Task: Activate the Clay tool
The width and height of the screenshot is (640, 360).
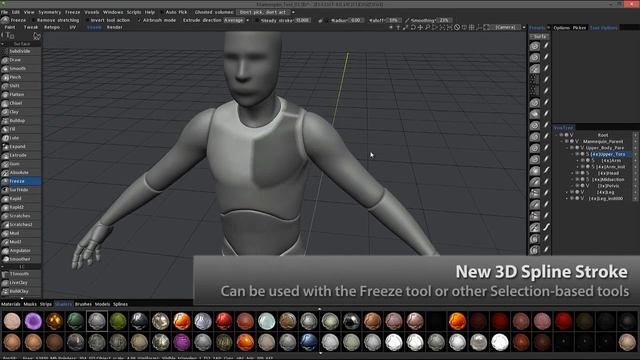Action: [x=21, y=112]
